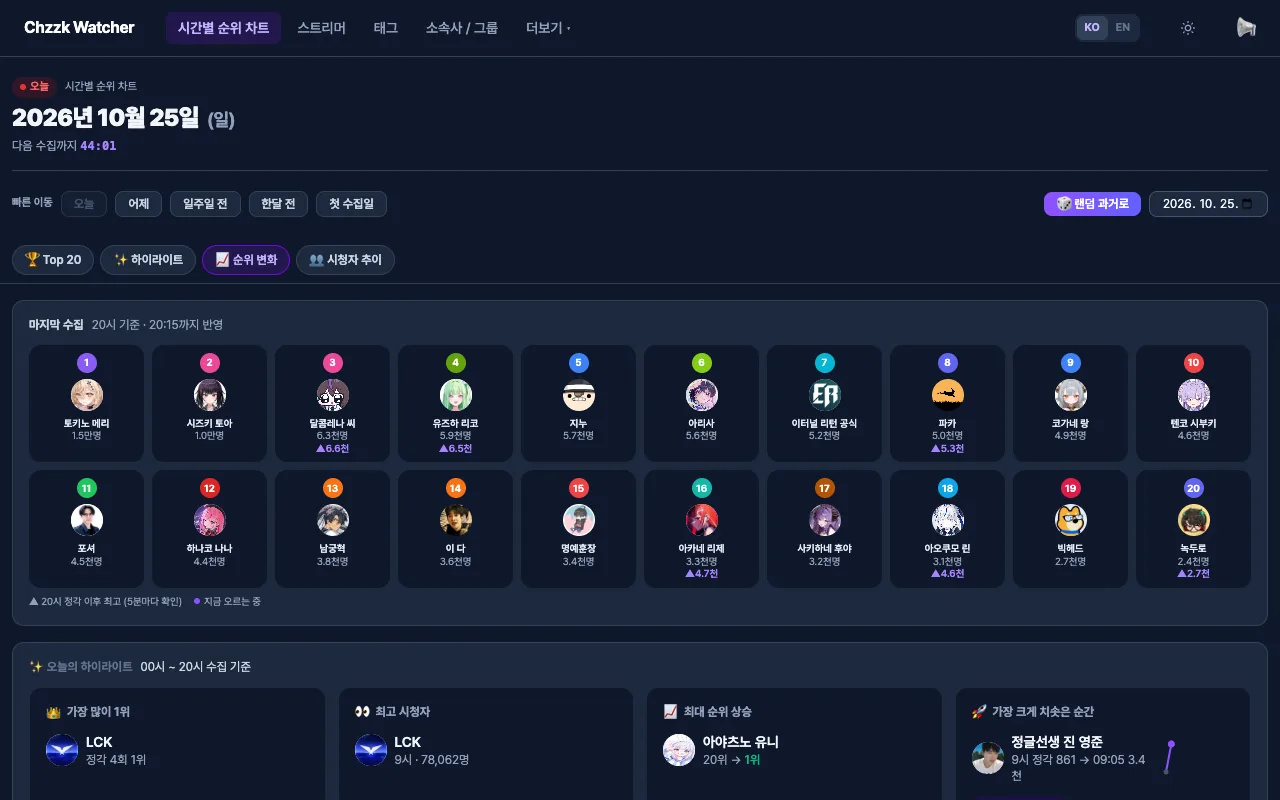Viewport: 1280px width, 800px height.
Task: Toggle the 하이라이트 filter chip
Action: click(149, 260)
